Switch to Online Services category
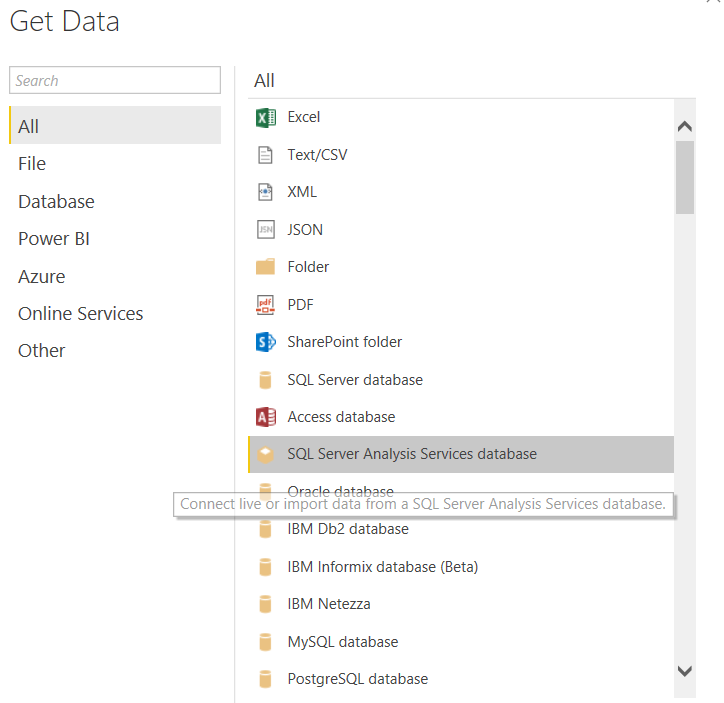 (115, 314)
